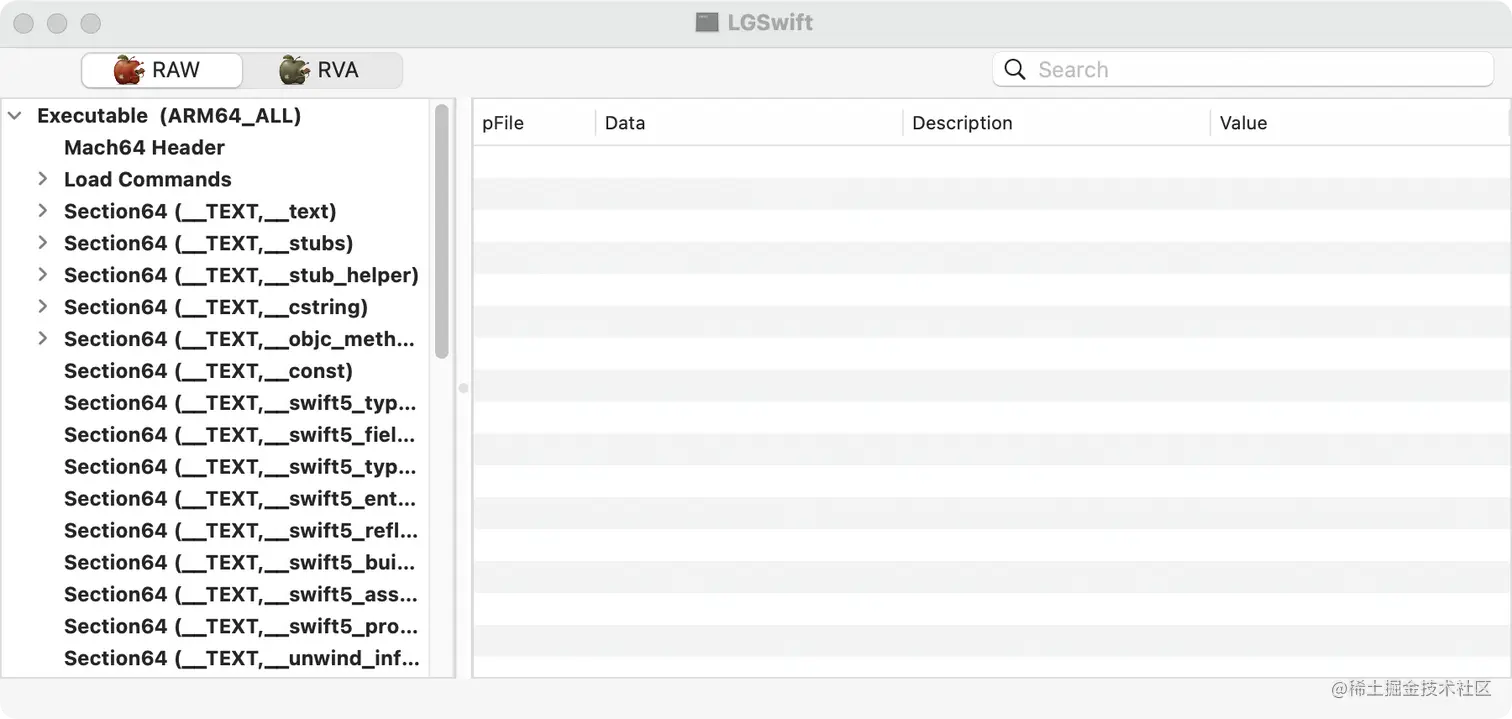Minimize the LGSwift window
1512x719 pixels.
57,23
